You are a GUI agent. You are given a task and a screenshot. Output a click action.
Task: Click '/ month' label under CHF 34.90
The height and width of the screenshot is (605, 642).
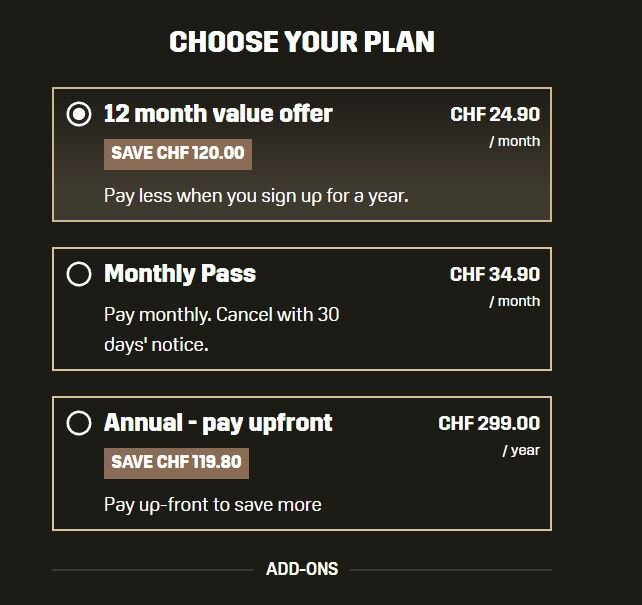[x=514, y=301]
